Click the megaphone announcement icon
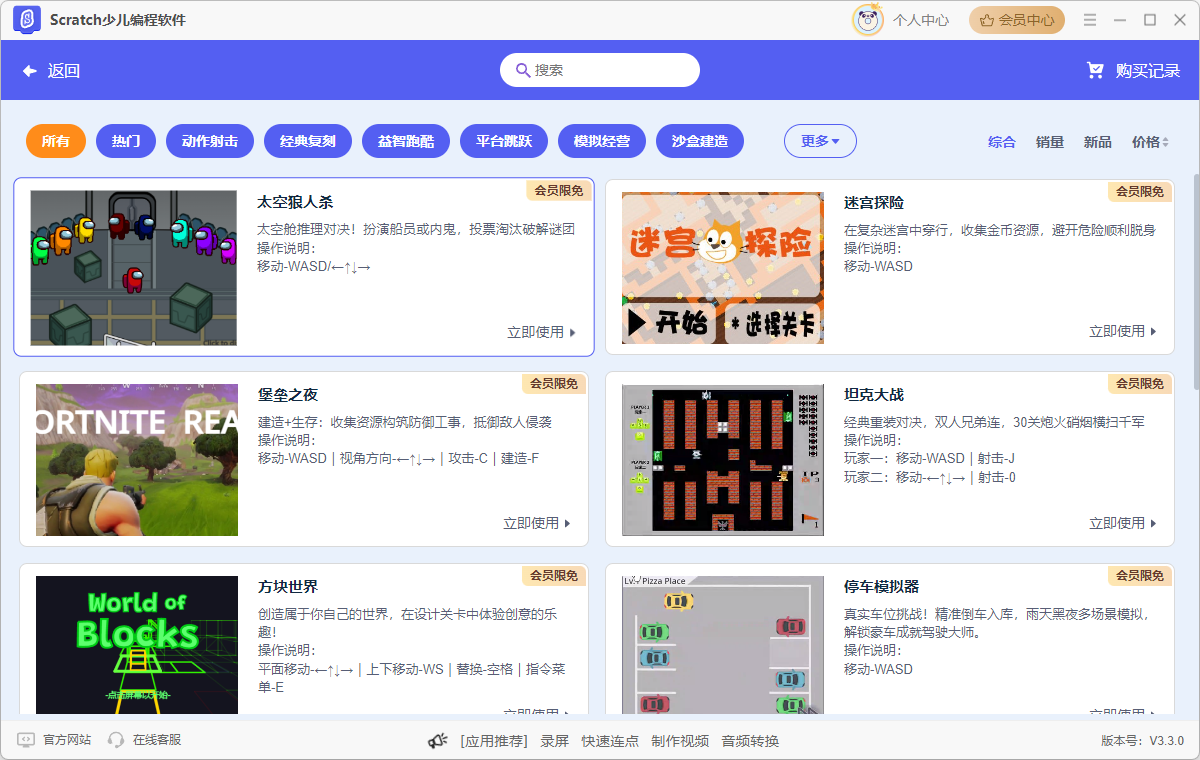 pyautogui.click(x=437, y=741)
